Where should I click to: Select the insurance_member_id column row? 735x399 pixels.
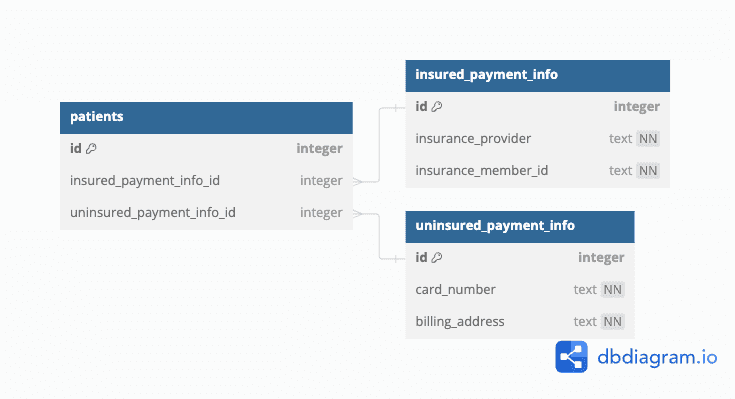click(x=538, y=171)
